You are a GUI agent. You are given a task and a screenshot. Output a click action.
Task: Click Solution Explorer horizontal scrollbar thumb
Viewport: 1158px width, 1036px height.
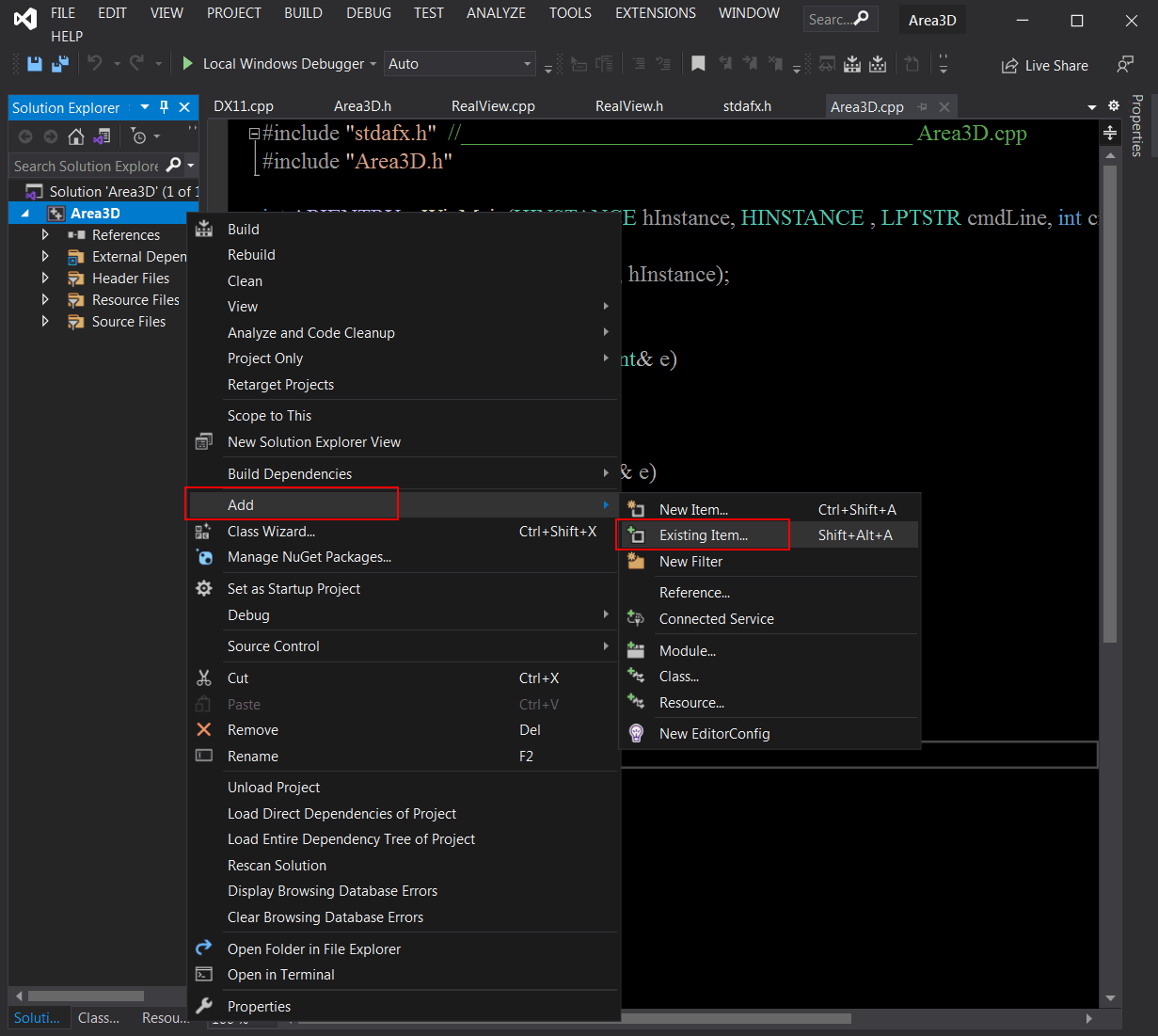coord(86,996)
